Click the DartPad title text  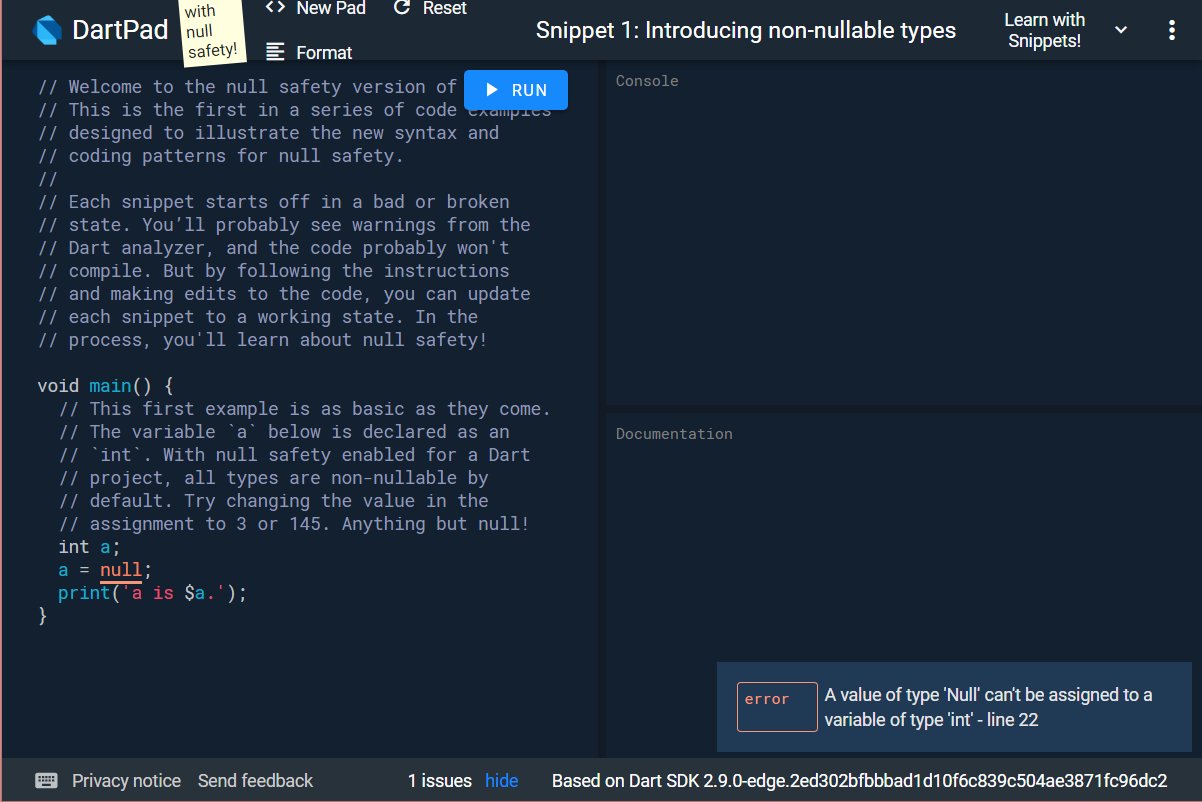[x=120, y=30]
